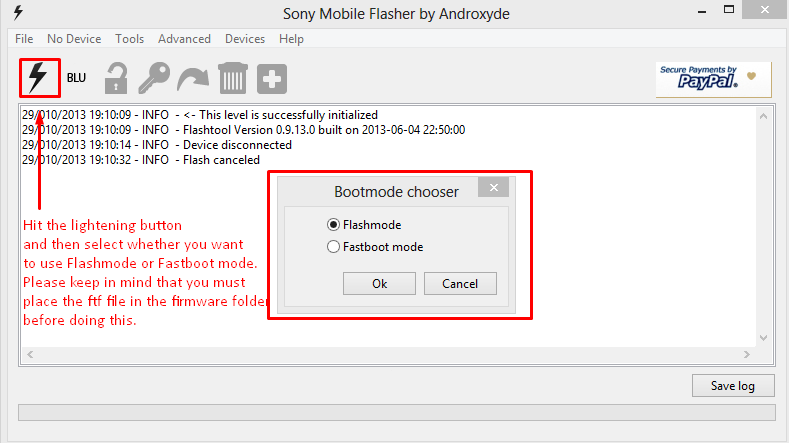Open the Help menu
789x443 pixels.
[x=291, y=39]
